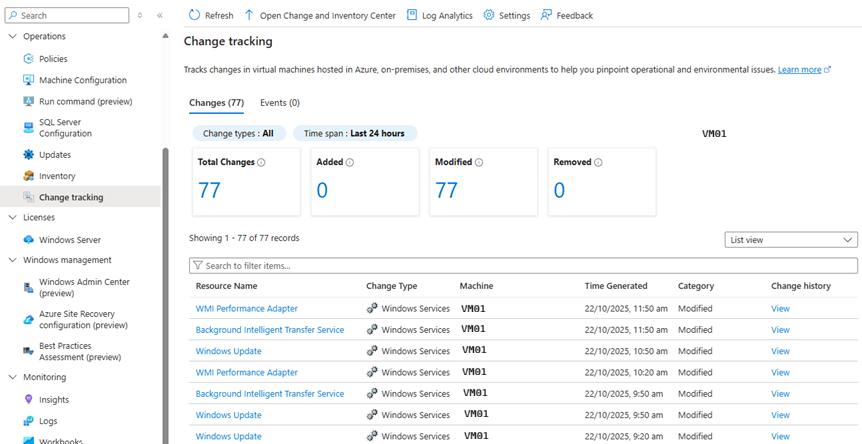Click the sidebar scroll up arrow
The height and width of the screenshot is (444, 862).
165,36
